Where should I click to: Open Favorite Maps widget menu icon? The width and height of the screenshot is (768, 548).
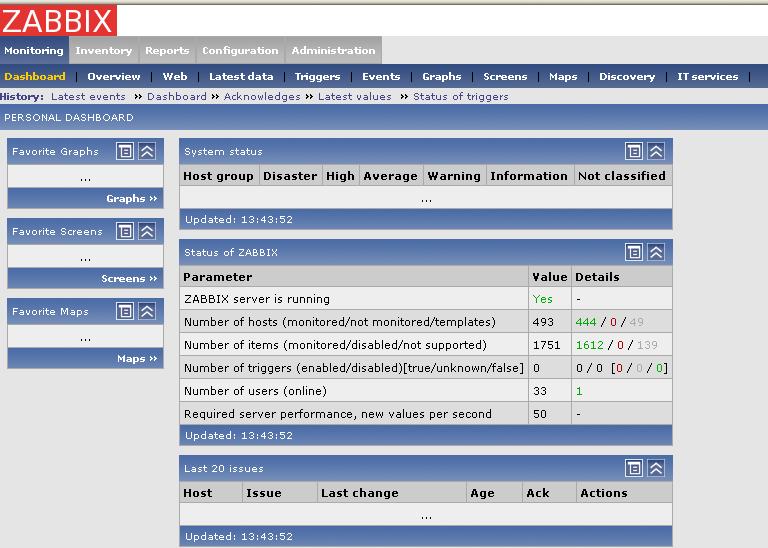[x=125, y=311]
